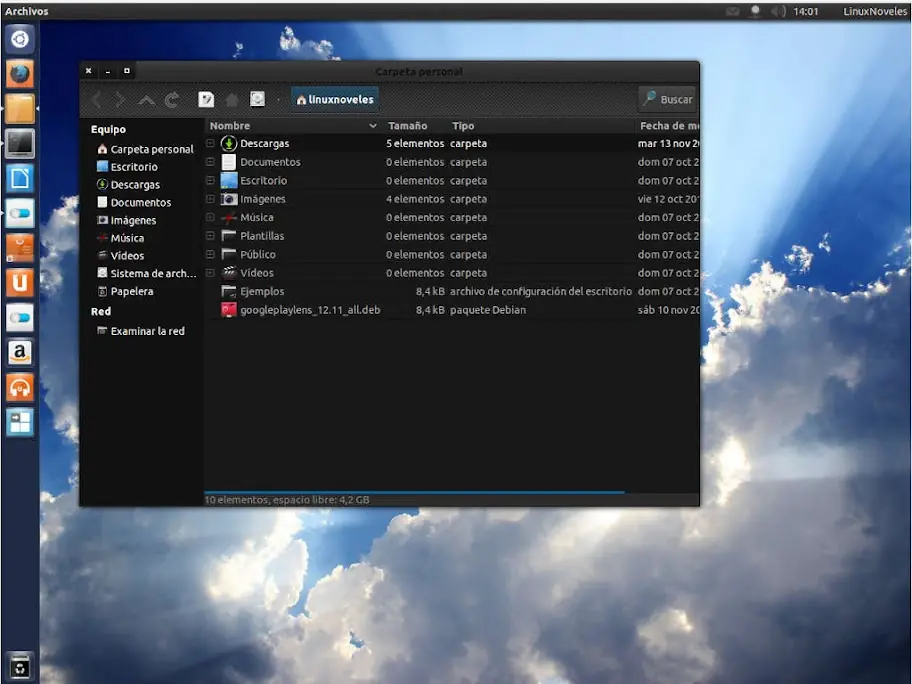912x684 pixels.
Task: Open Papelera in the sidebar
Action: (x=125, y=291)
